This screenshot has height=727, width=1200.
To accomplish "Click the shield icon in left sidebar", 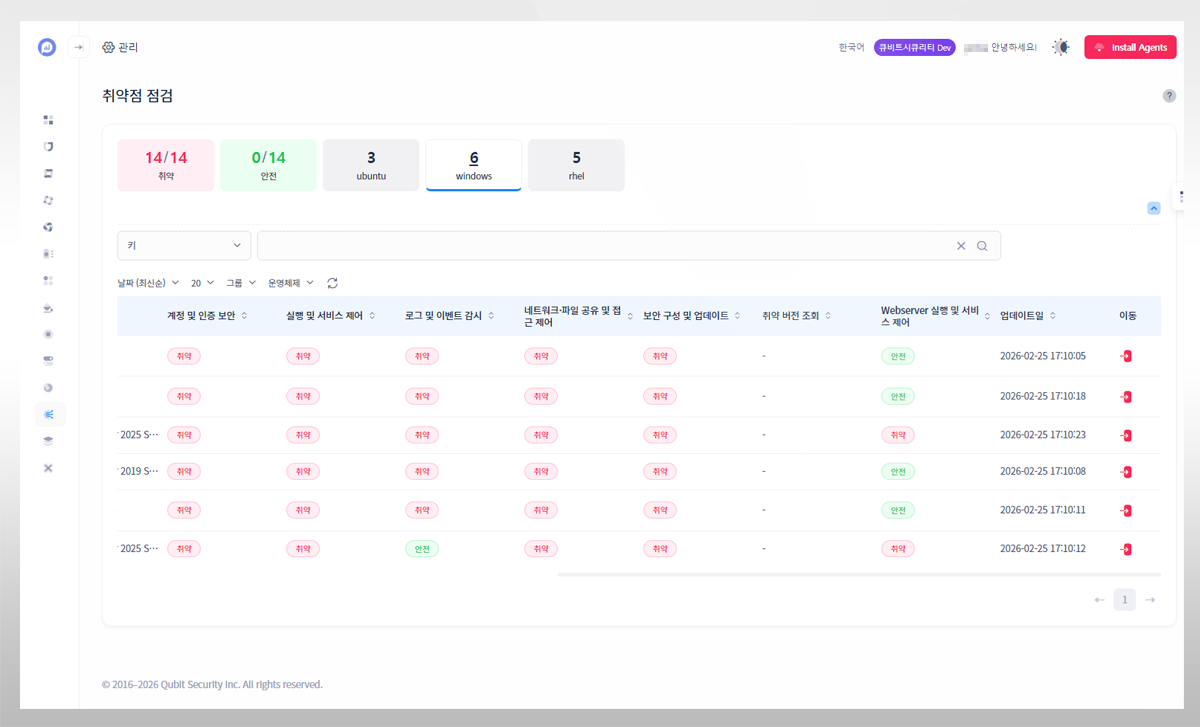I will pos(48,147).
